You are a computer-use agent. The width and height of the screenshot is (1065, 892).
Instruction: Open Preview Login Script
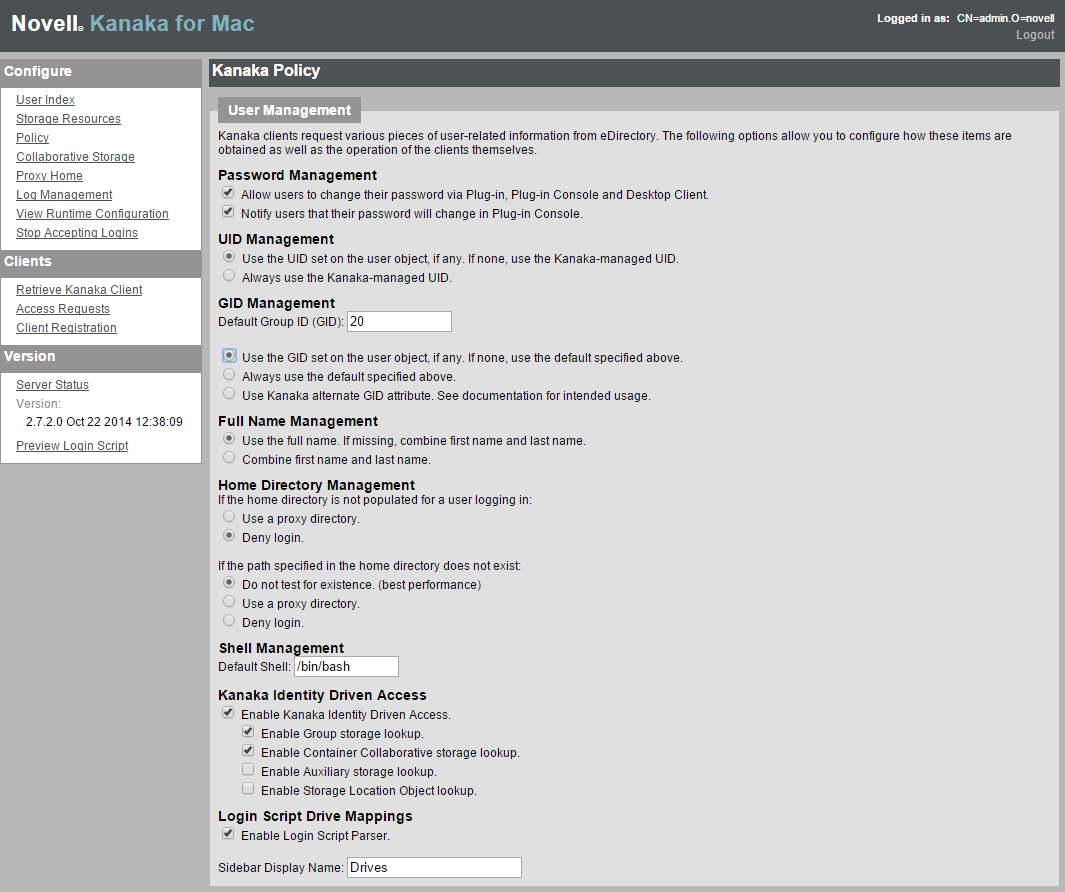click(x=72, y=446)
